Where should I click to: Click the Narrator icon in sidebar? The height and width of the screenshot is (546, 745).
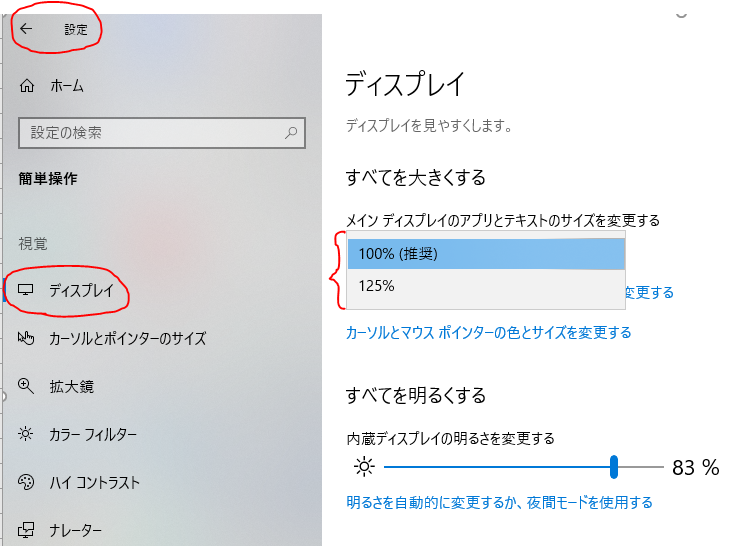tap(27, 529)
